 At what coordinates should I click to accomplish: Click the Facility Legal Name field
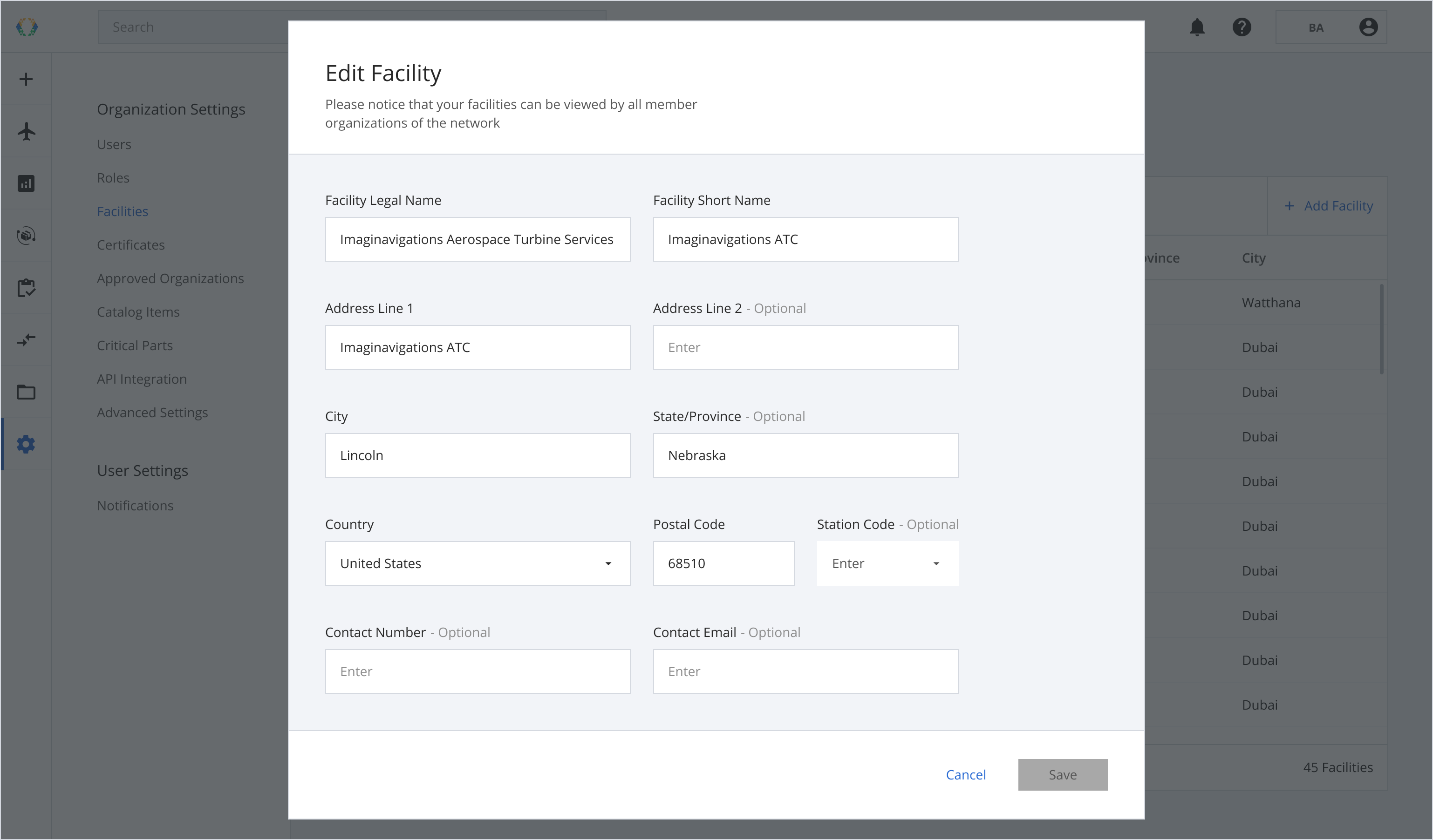point(478,239)
